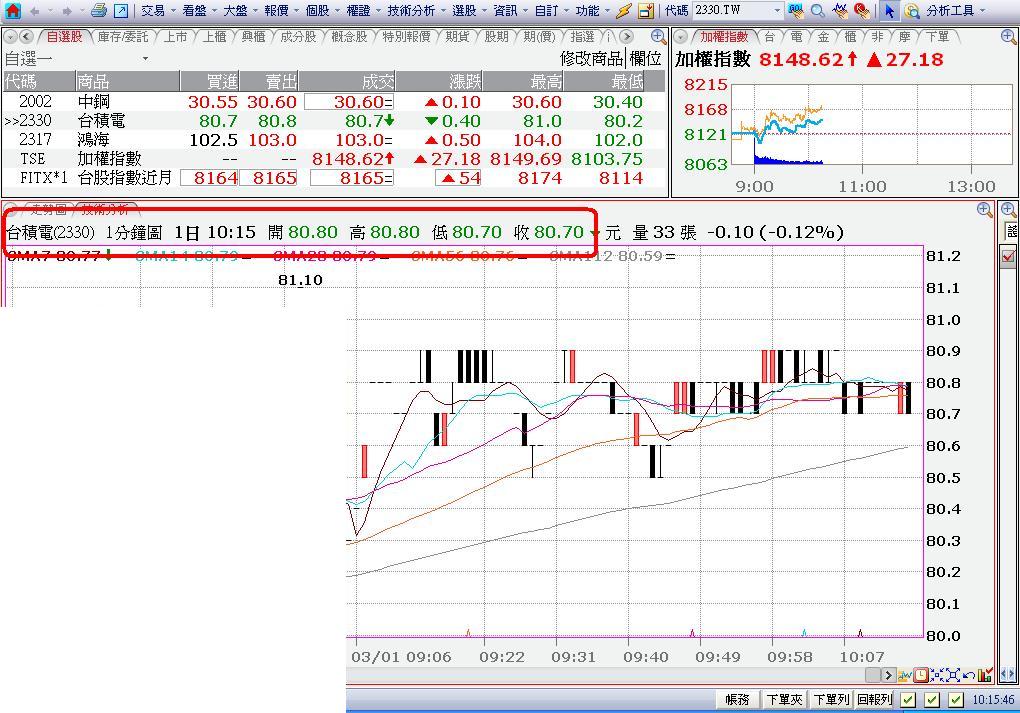The image size is (1020, 713).
Task: Zoom the technical analysis chart panel
Action: [984, 209]
